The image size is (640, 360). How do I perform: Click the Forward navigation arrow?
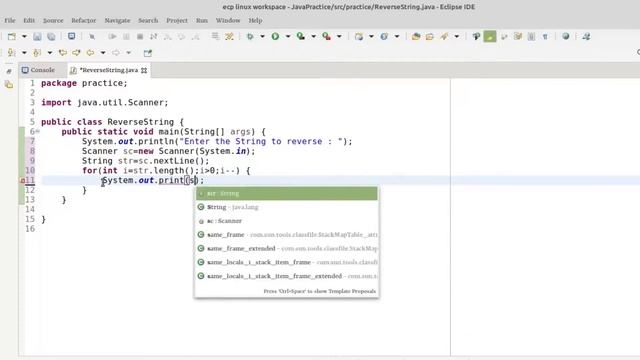click(x=116, y=53)
